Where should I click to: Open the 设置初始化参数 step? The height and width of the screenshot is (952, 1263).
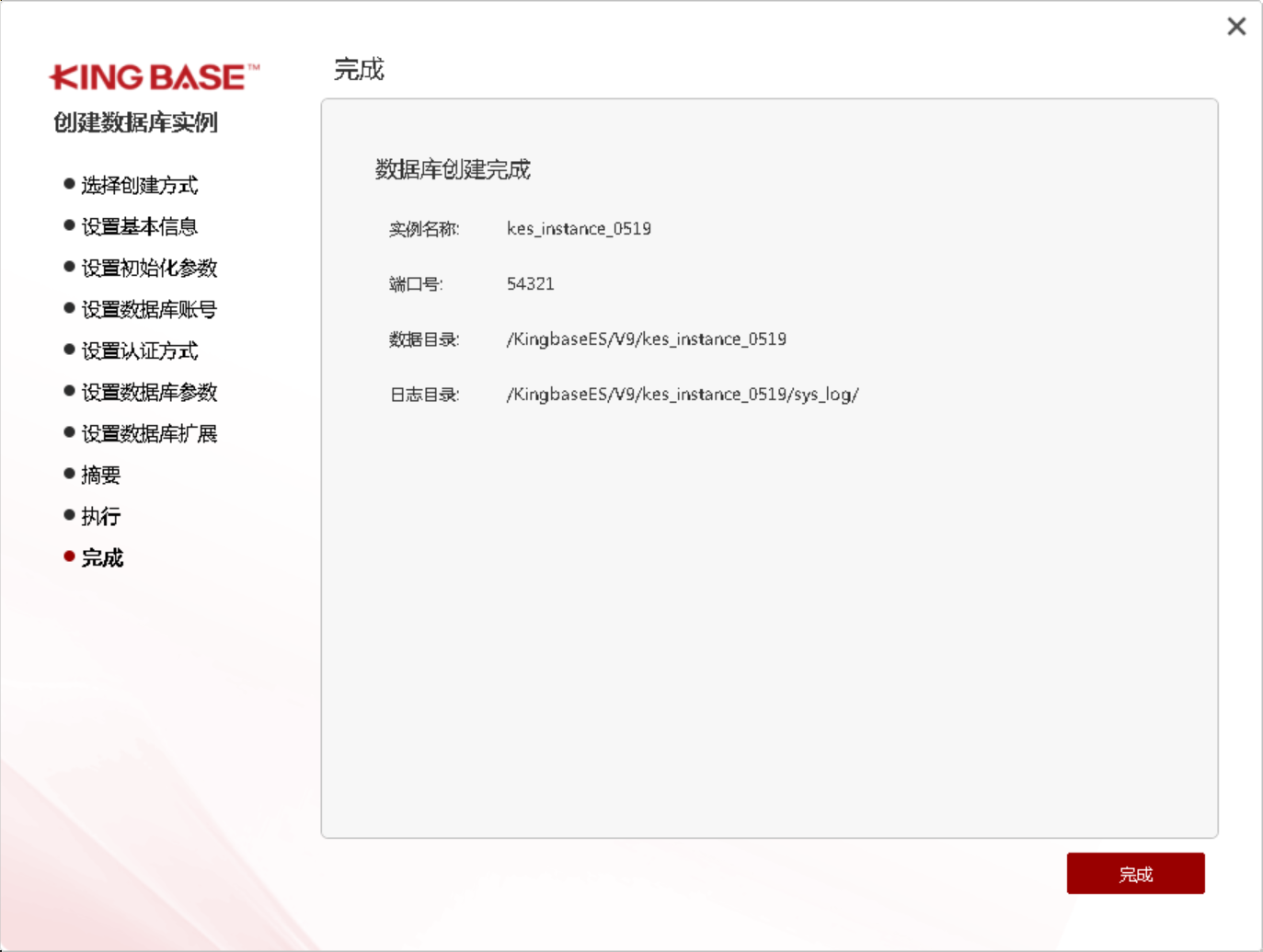pos(149,268)
